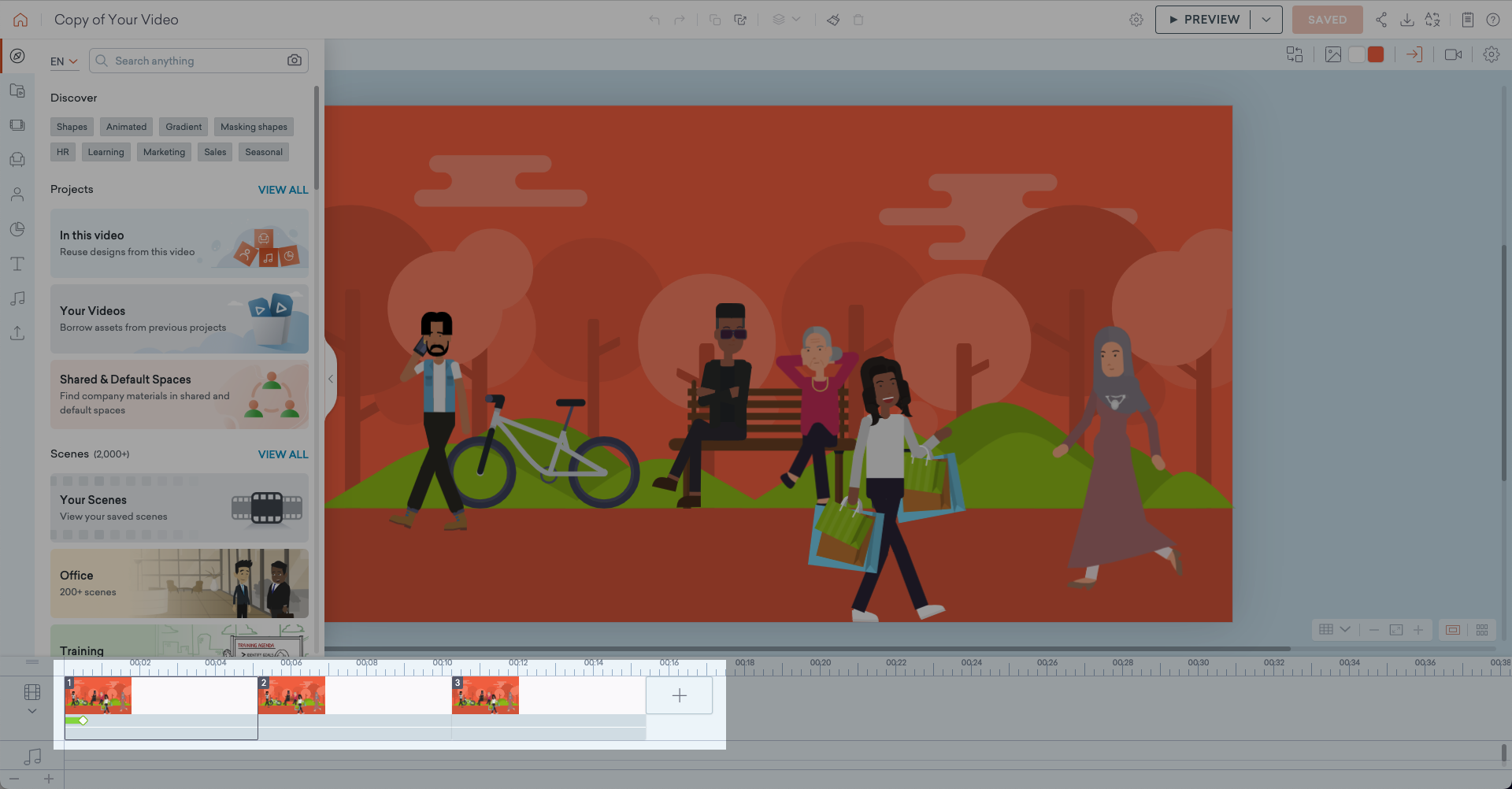Toggle the grid overlay above the timeline
The image size is (1512, 789).
point(1326,629)
